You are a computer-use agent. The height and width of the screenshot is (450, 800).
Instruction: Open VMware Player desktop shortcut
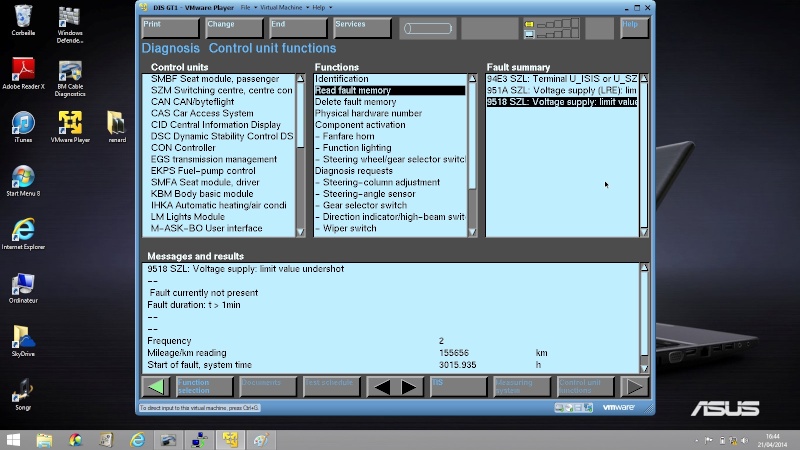click(70, 127)
